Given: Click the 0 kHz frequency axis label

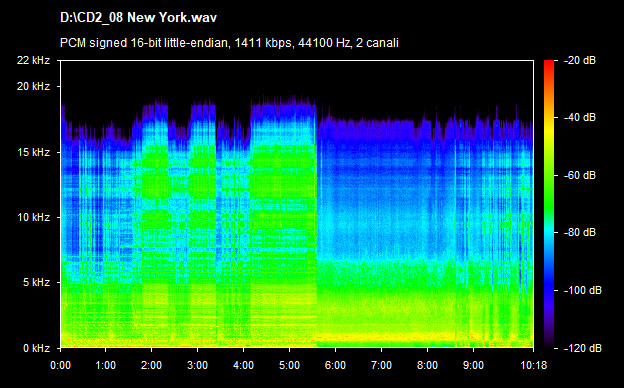Looking at the screenshot, I should coord(36,348).
